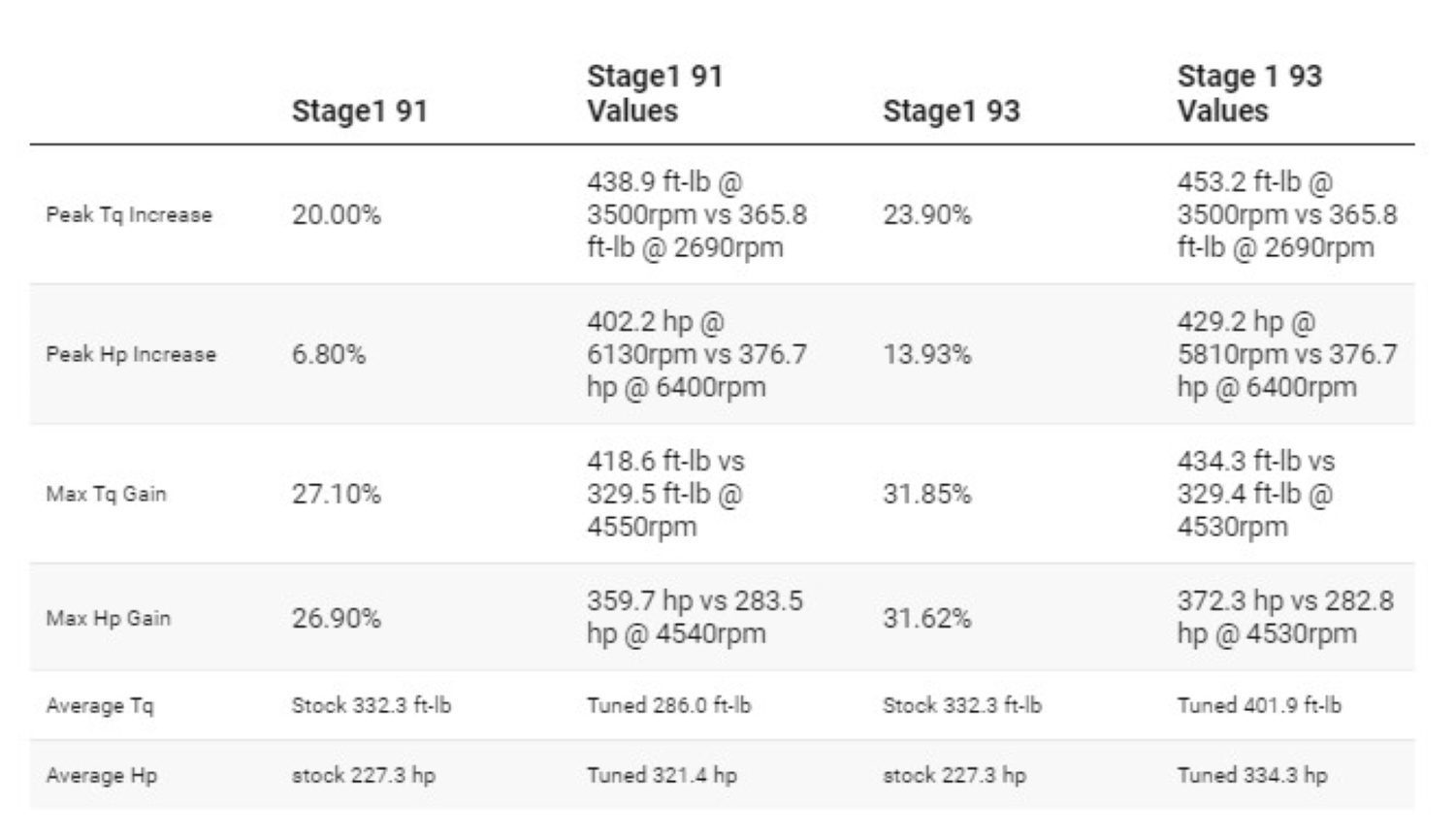Select the "Max Hp Gain" row label
Viewport: 1455px width, 840px height.
pos(108,618)
